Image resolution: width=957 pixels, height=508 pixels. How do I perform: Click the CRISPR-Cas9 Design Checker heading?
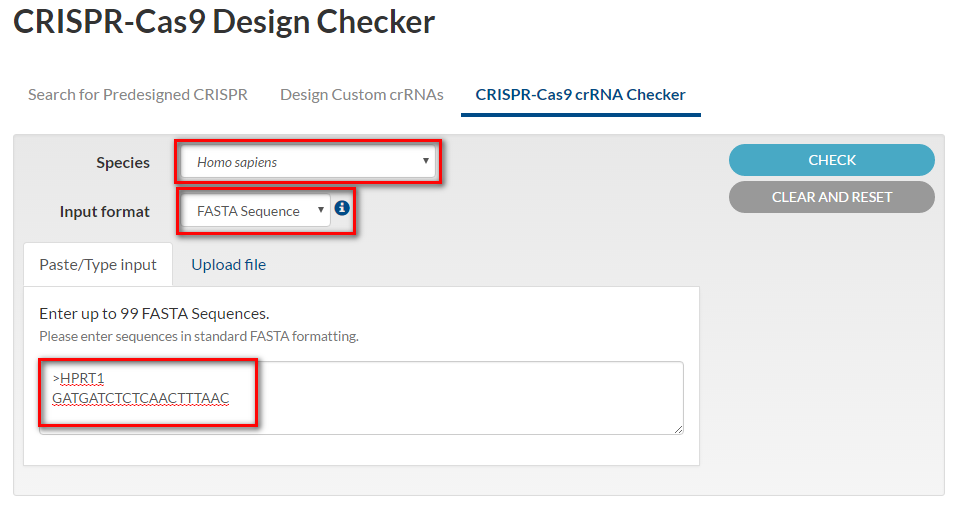pyautogui.click(x=224, y=22)
